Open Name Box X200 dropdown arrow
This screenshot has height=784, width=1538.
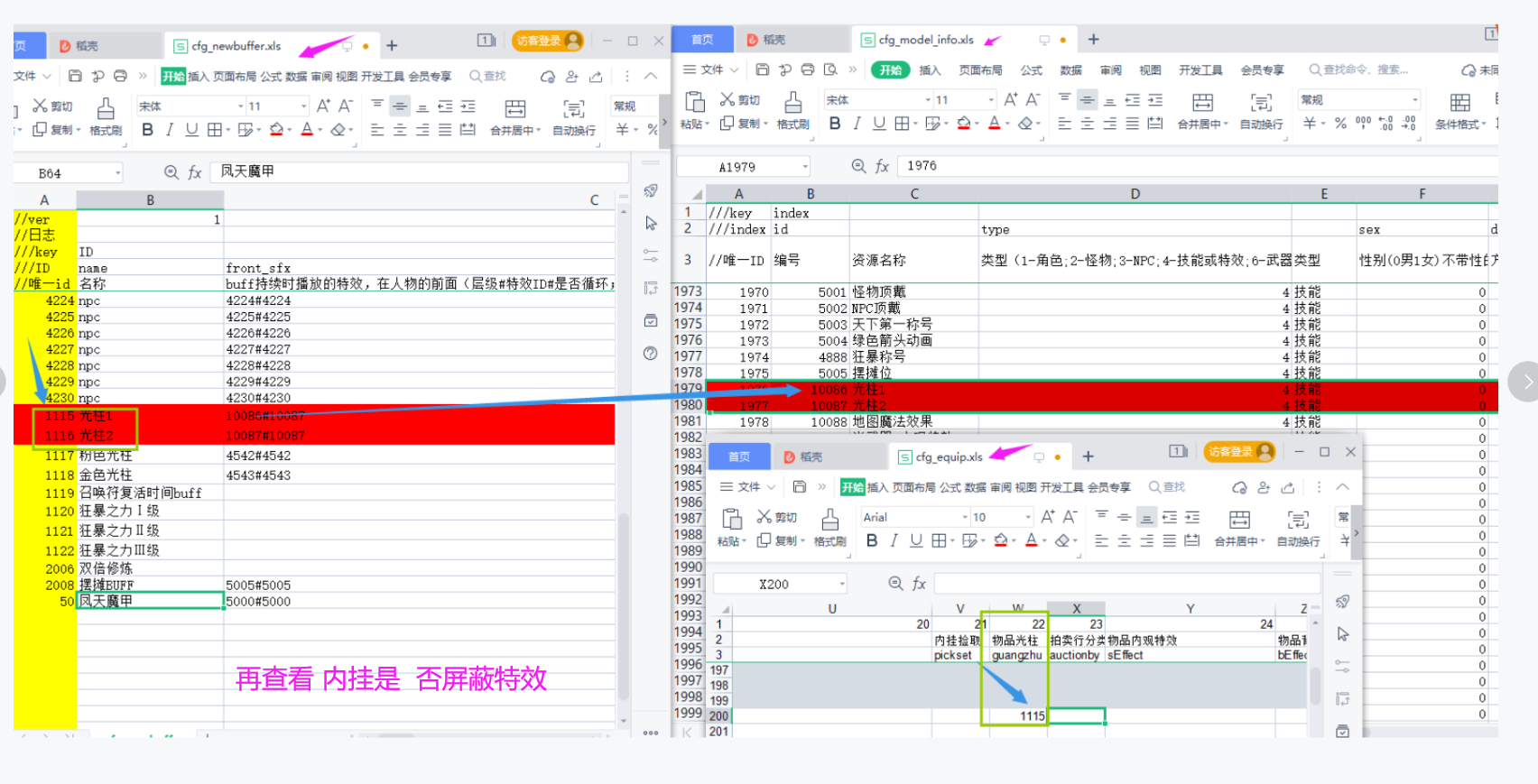[842, 584]
